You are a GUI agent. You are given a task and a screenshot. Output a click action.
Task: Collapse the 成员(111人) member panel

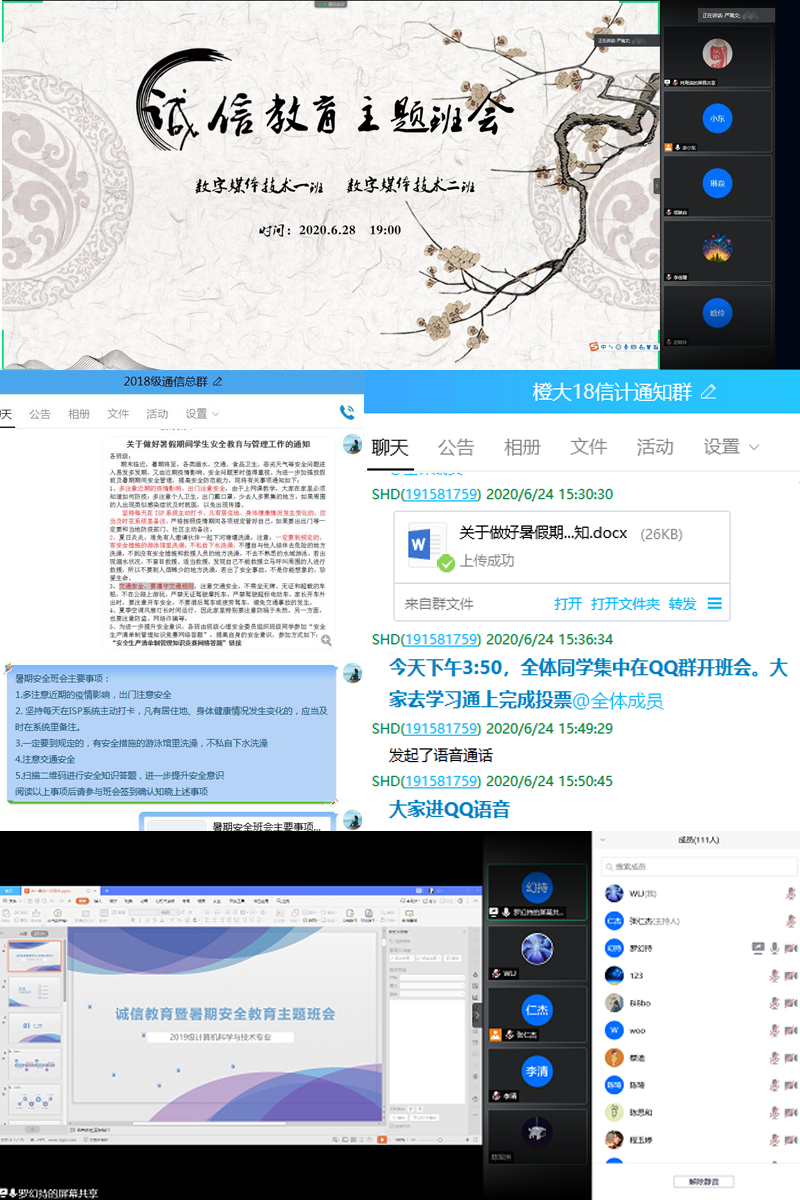tap(602, 843)
